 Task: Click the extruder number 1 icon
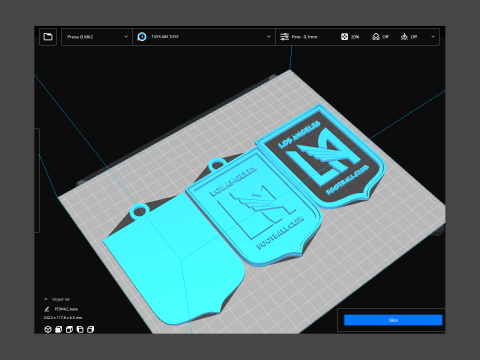[142, 37]
